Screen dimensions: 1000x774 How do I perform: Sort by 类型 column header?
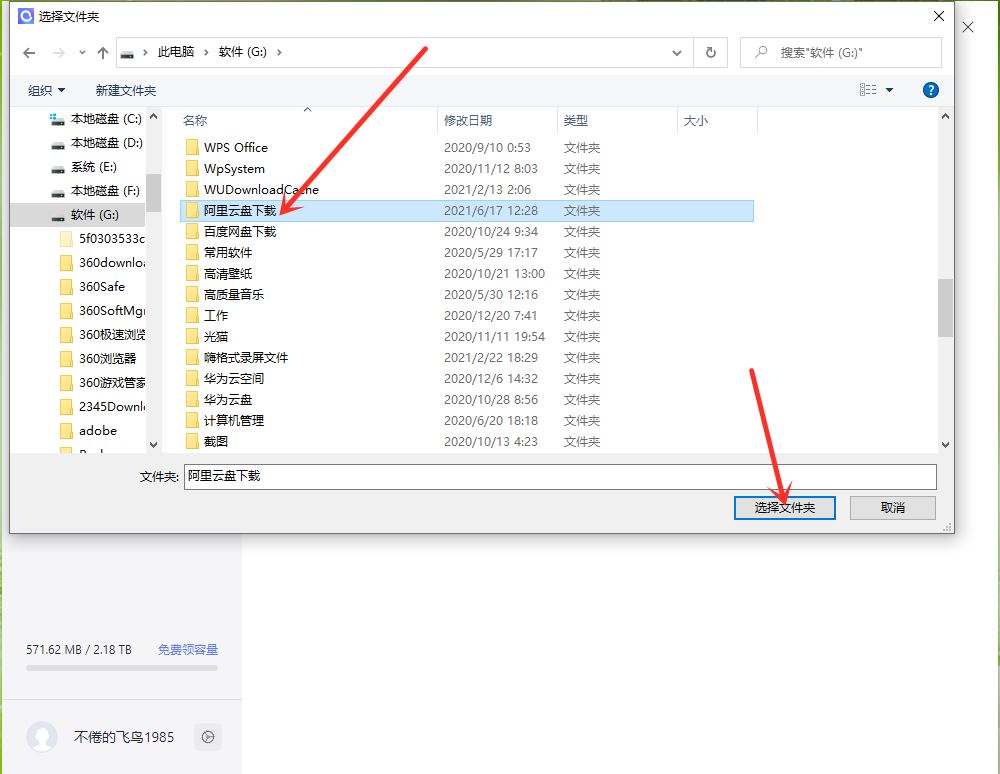pyautogui.click(x=576, y=120)
